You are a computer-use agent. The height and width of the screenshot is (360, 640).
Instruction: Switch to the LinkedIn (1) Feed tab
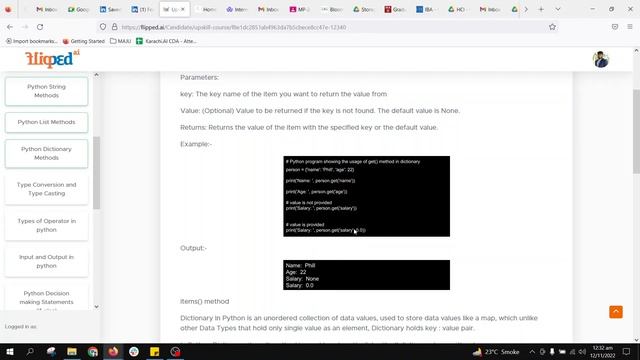click(142, 9)
